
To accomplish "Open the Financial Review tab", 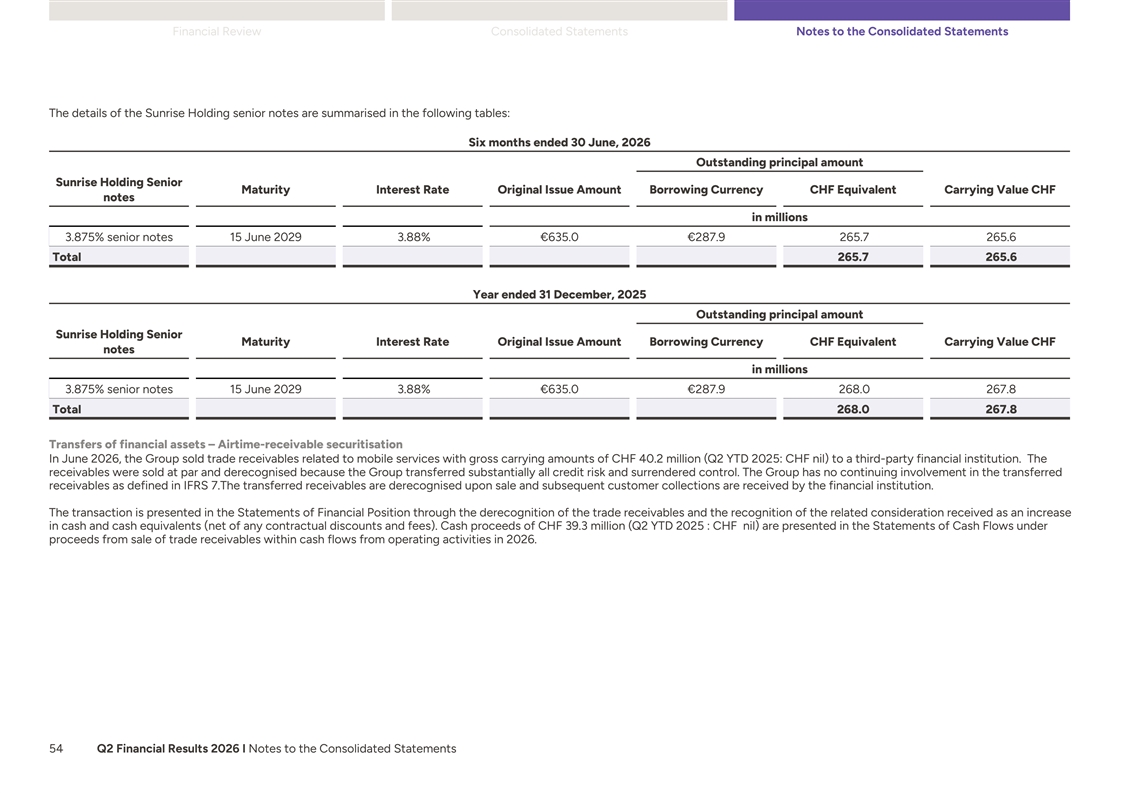I will 217,31.
